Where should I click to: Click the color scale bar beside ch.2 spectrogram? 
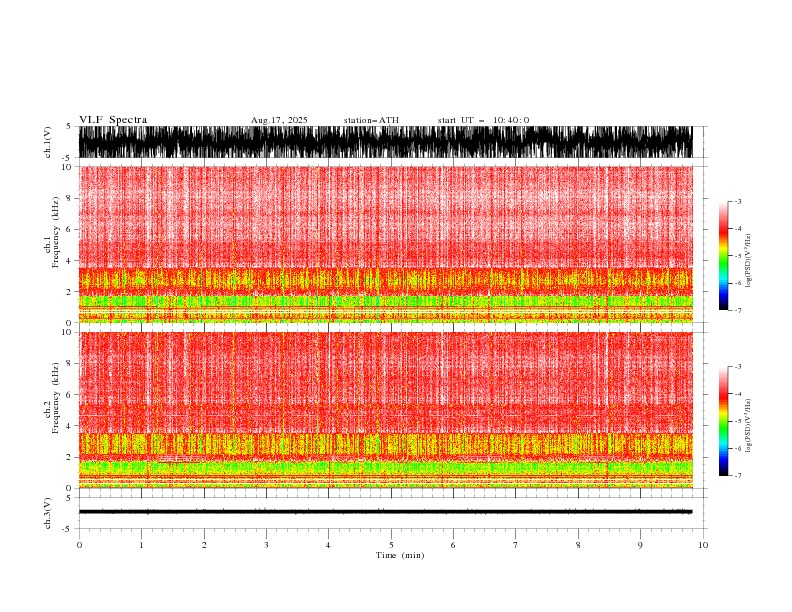point(723,421)
